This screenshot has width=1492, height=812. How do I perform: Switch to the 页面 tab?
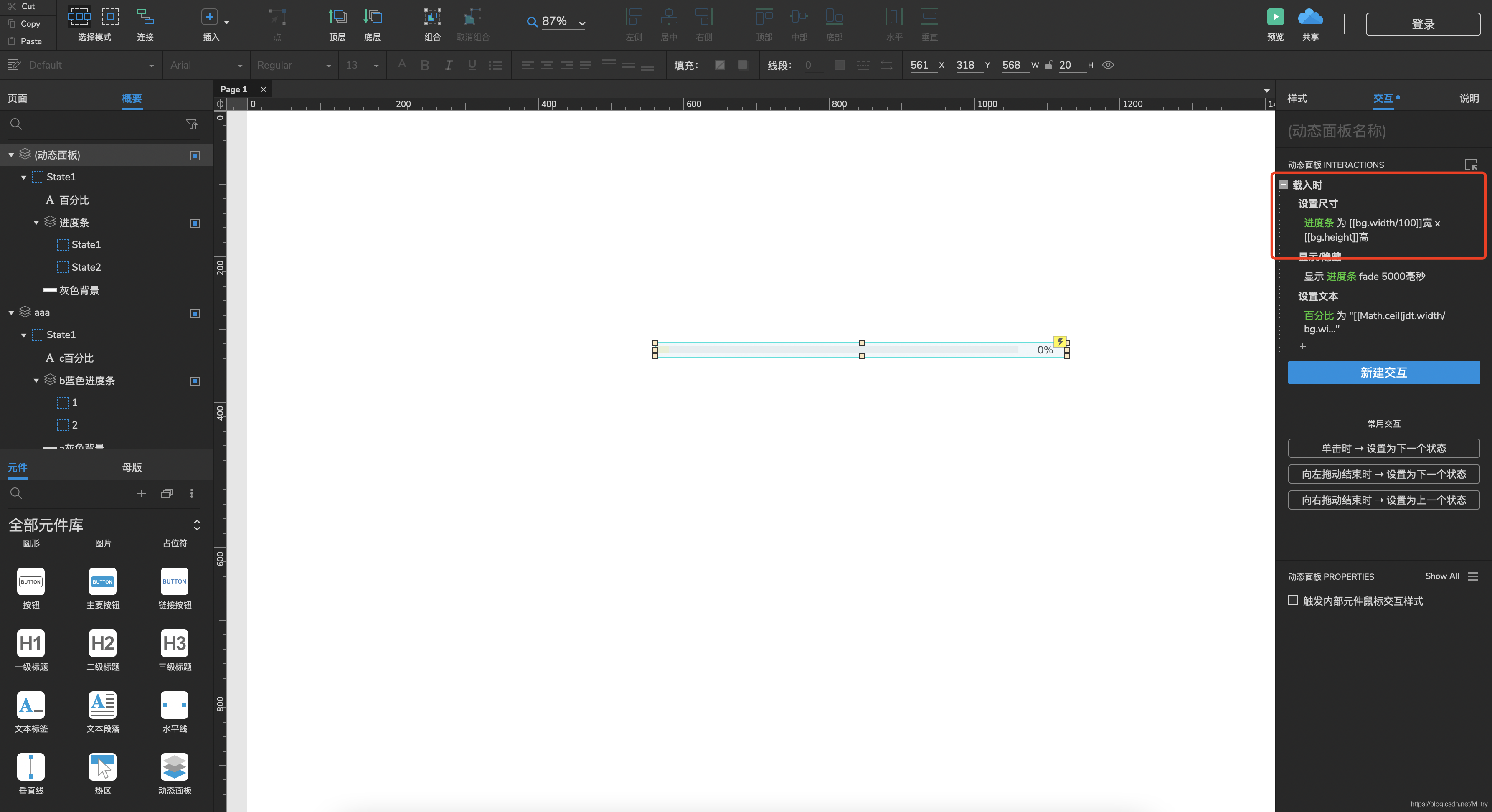coord(18,98)
